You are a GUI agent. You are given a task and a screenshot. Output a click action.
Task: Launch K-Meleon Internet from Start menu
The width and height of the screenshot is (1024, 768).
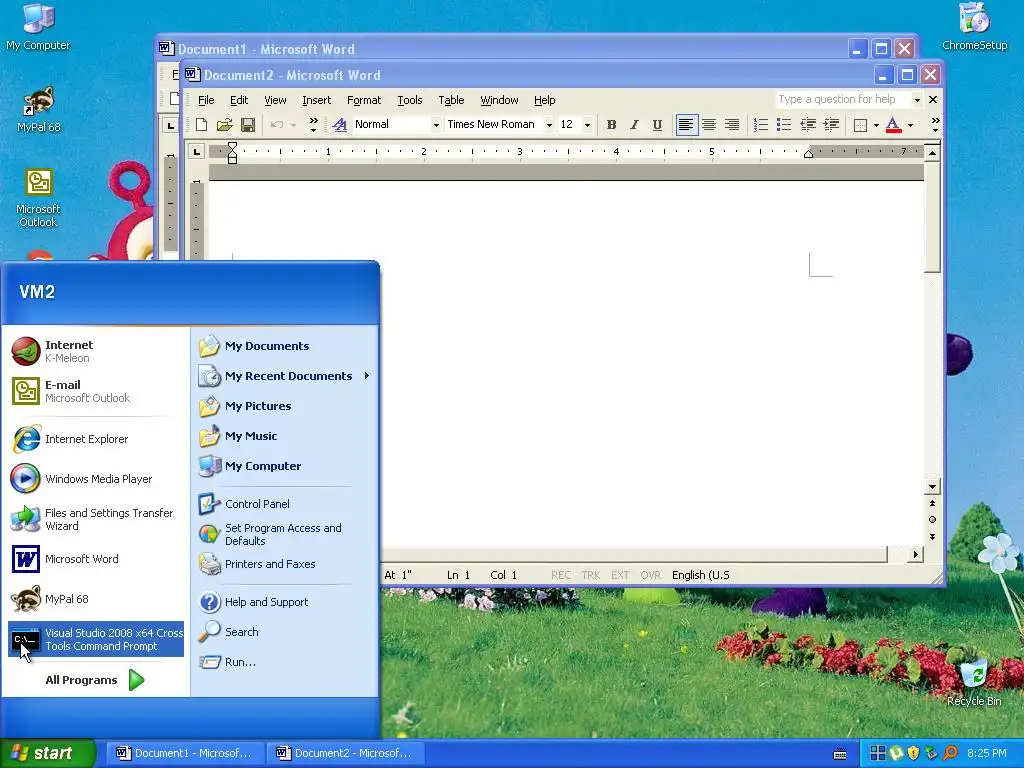(x=95, y=351)
